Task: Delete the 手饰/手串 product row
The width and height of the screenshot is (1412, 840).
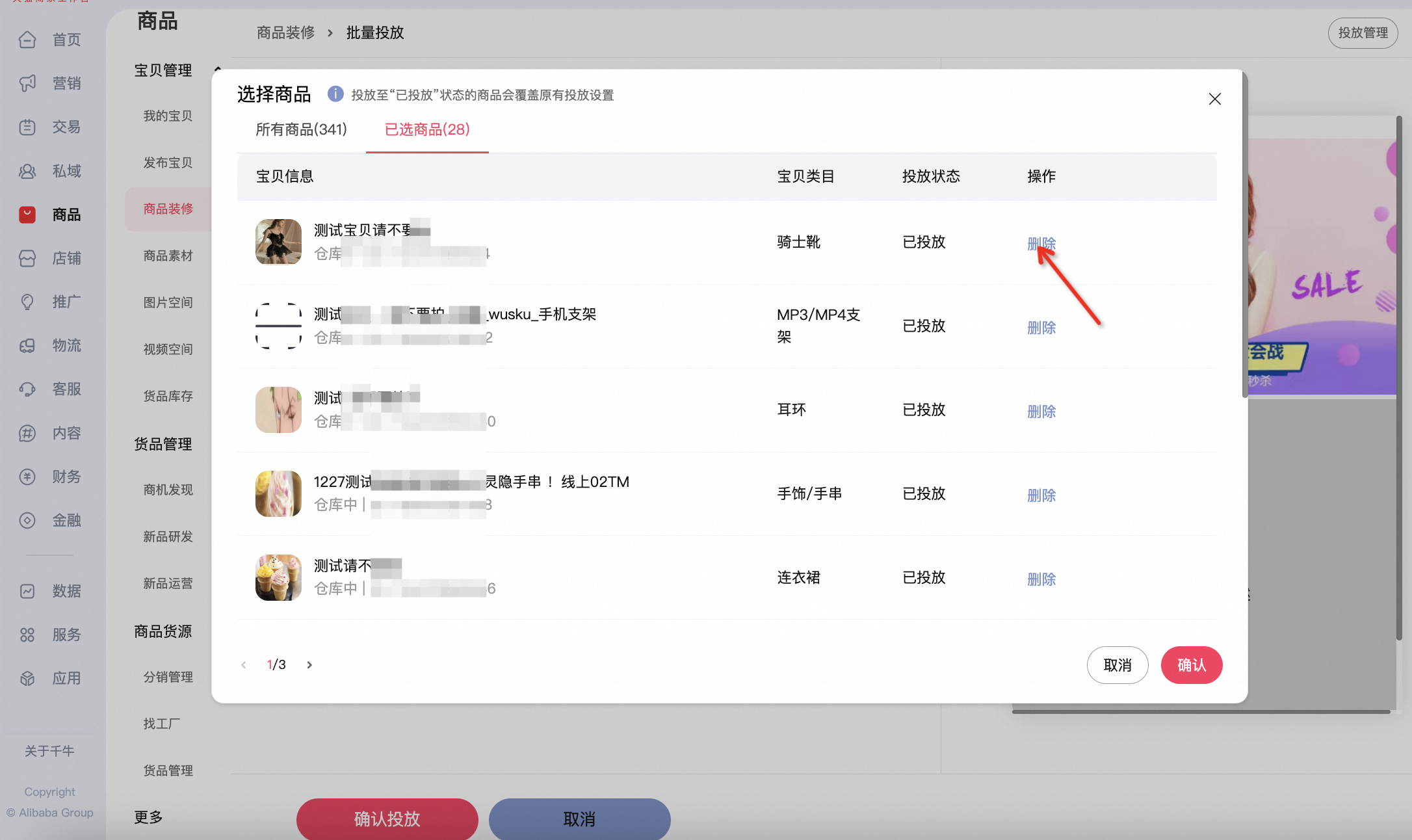Action: [x=1041, y=495]
